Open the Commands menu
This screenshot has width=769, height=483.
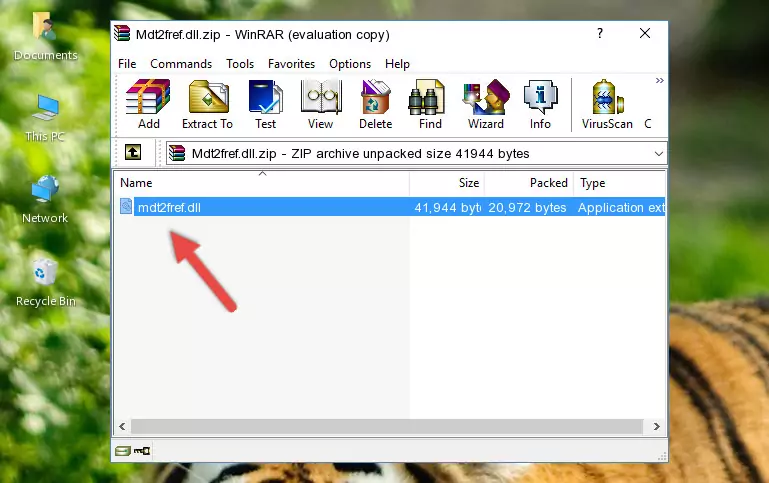(181, 64)
